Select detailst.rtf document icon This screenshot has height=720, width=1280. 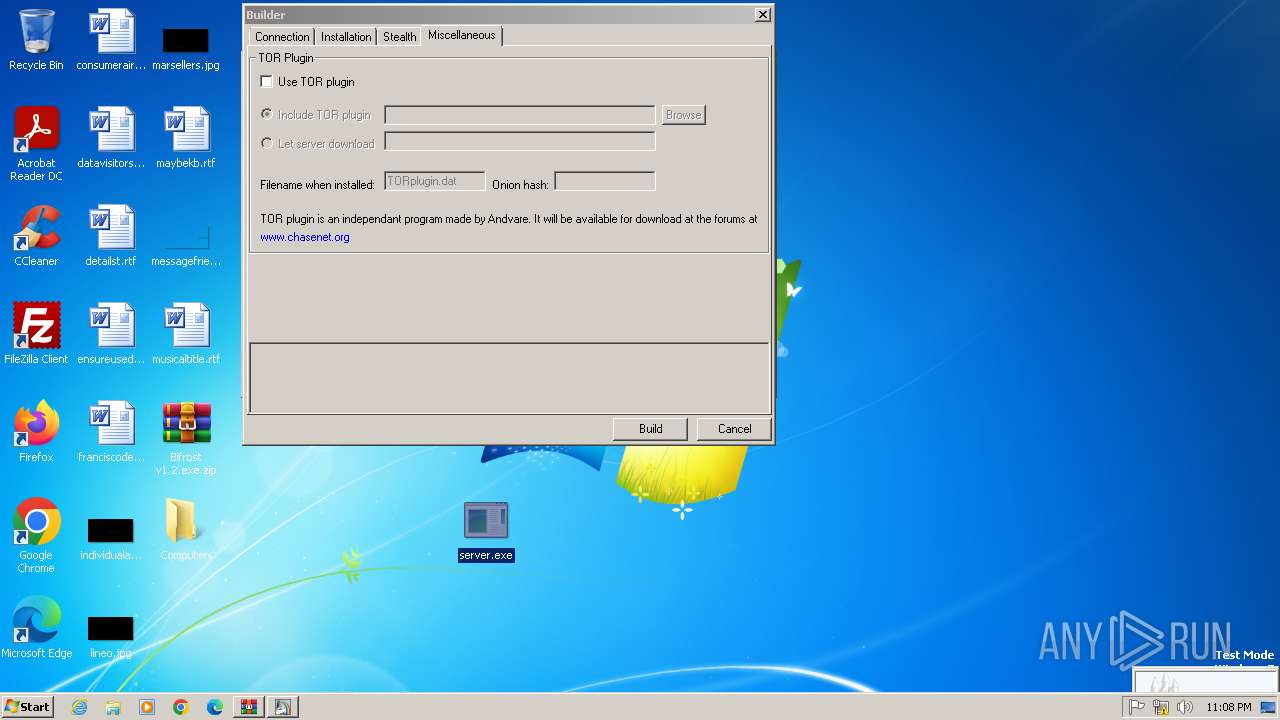[x=111, y=236]
